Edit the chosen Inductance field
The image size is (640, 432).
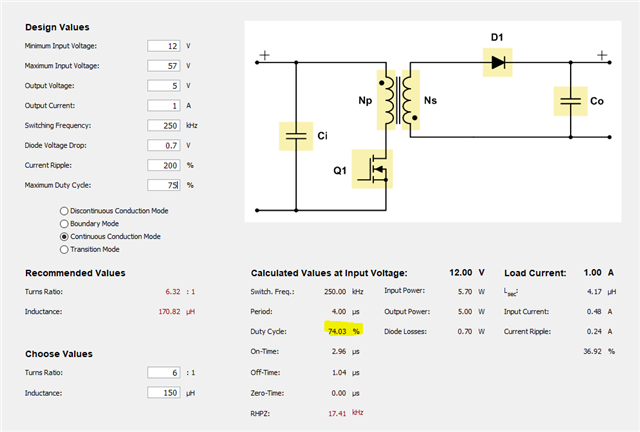tap(164, 393)
